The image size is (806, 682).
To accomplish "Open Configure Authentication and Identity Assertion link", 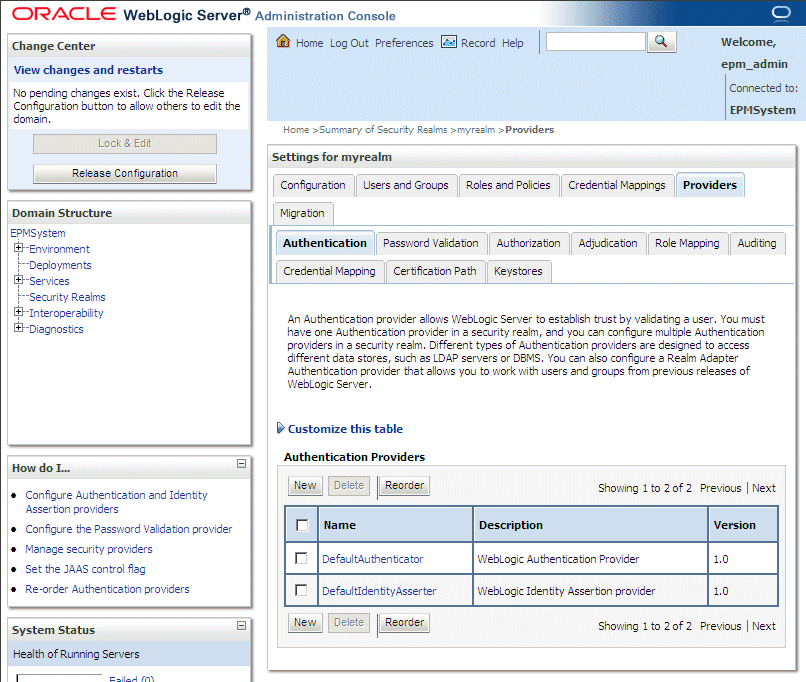I will pyautogui.click(x=116, y=502).
